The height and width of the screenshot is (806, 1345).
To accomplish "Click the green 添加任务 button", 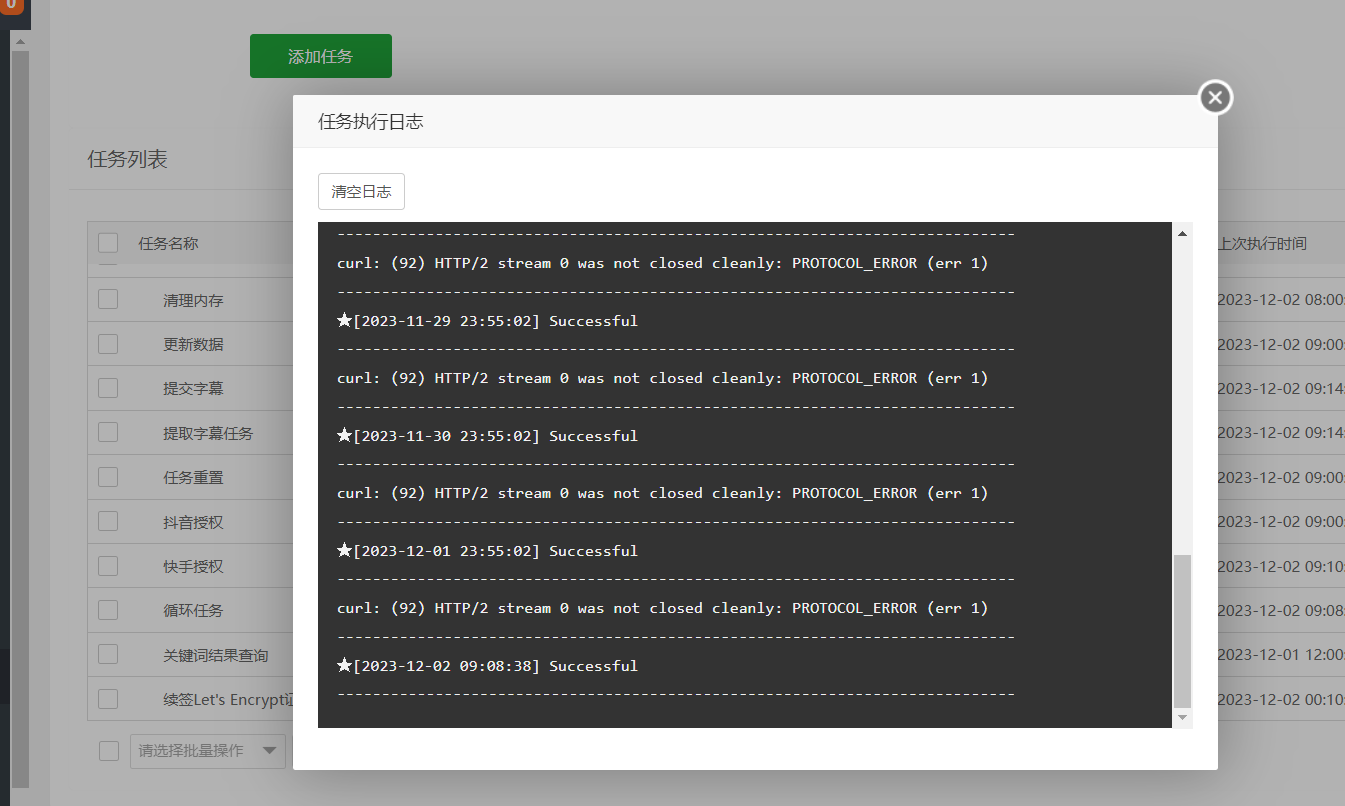I will [x=321, y=56].
